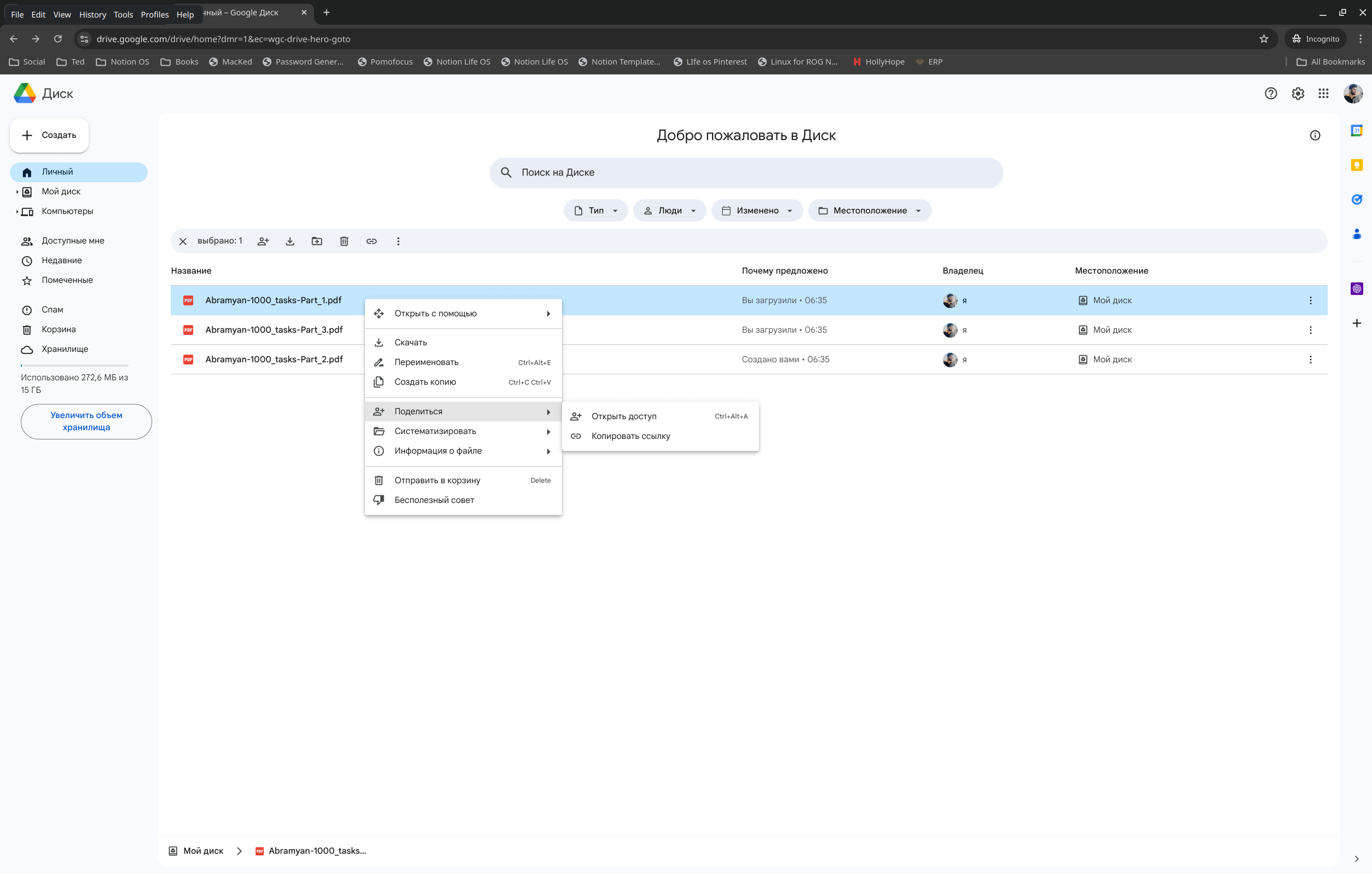This screenshot has height=874, width=1372.
Task: Click the copy link icon in toolbar
Action: click(x=372, y=241)
